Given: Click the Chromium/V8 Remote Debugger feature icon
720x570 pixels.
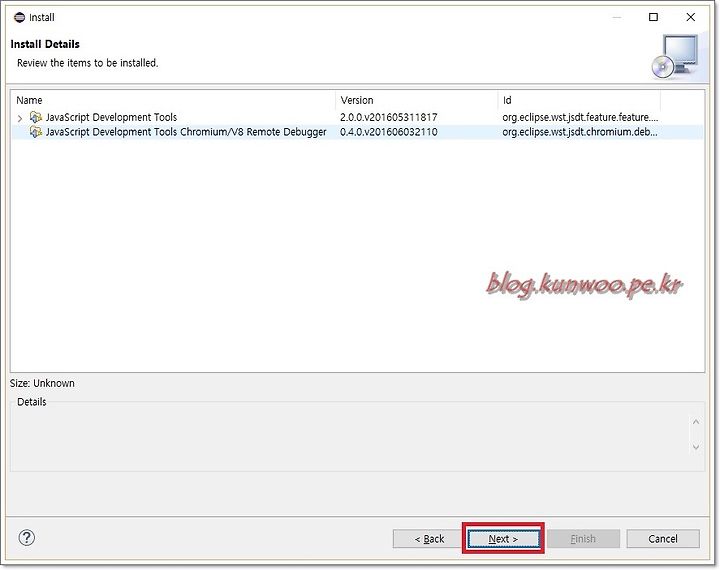Looking at the screenshot, I should coord(36,132).
